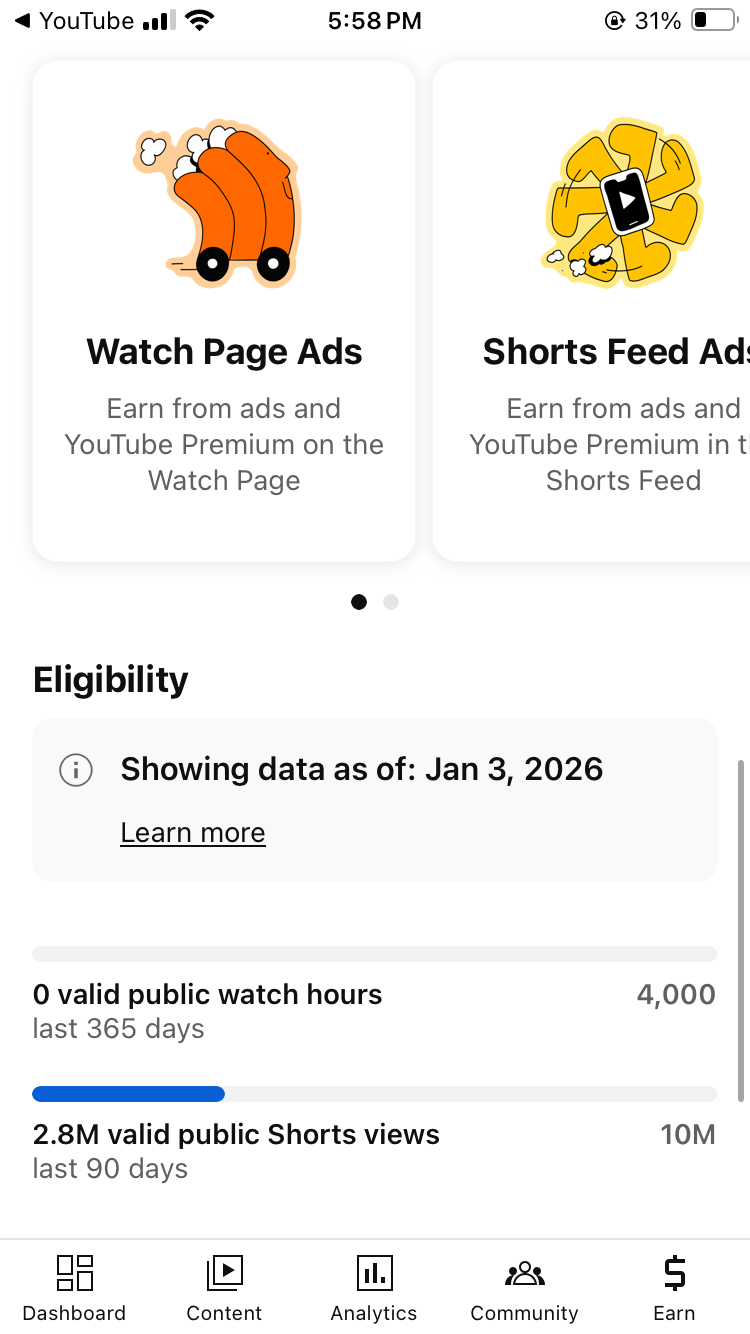Select the second carousel page dot
The height and width of the screenshot is (1334, 750).
(391, 602)
